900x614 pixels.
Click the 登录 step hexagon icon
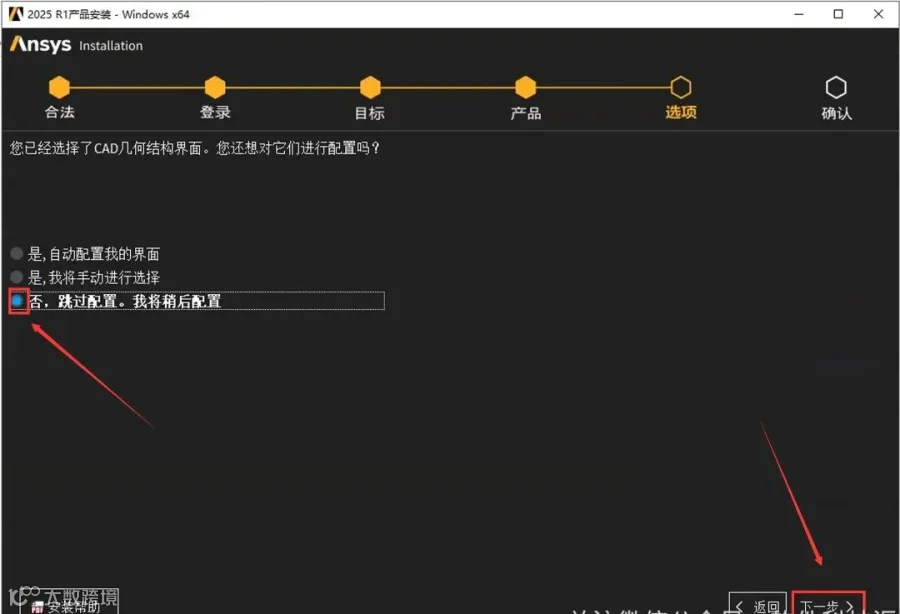click(x=215, y=87)
